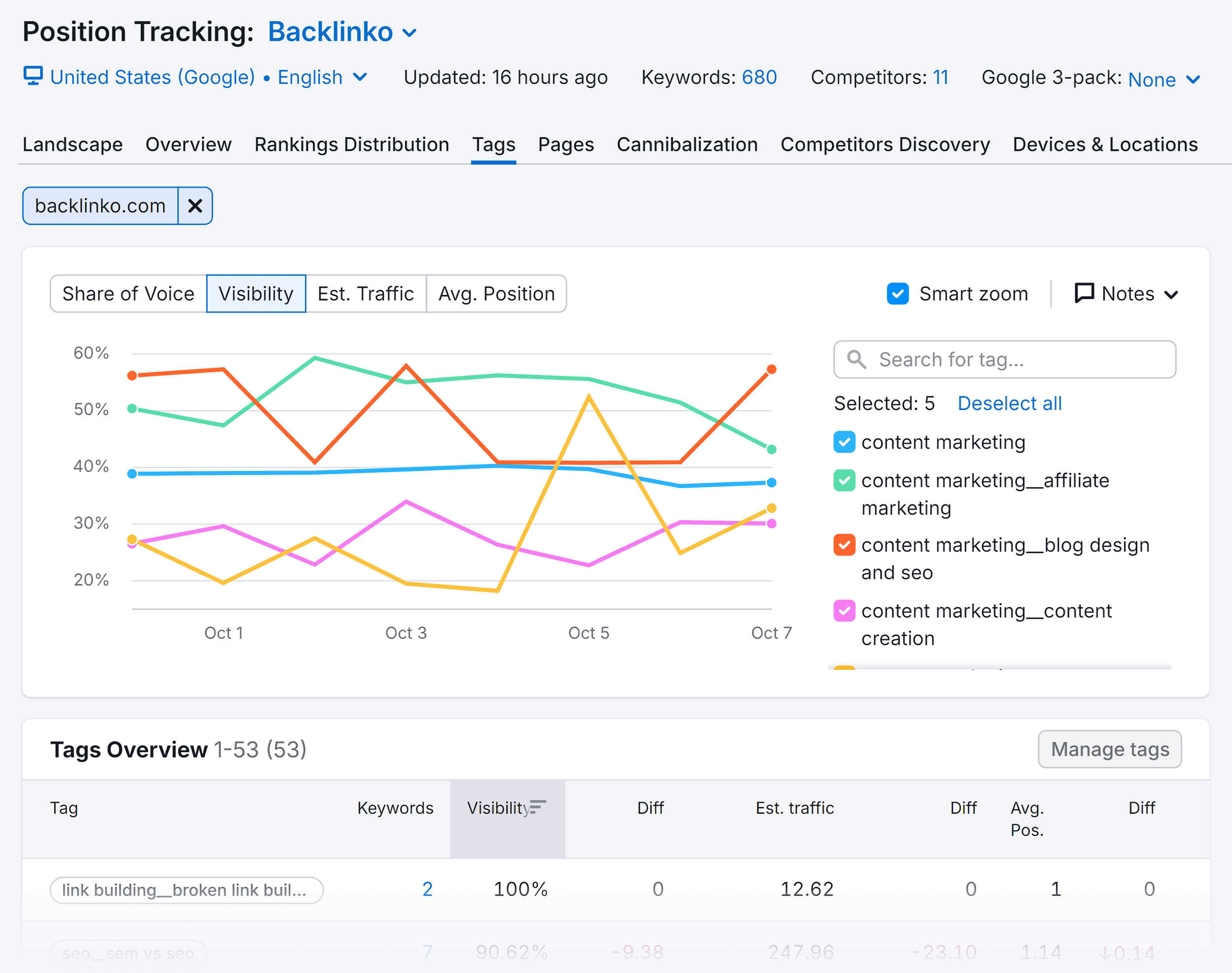This screenshot has height=973, width=1232.
Task: Open the Keywords 680 link
Action: (x=759, y=77)
